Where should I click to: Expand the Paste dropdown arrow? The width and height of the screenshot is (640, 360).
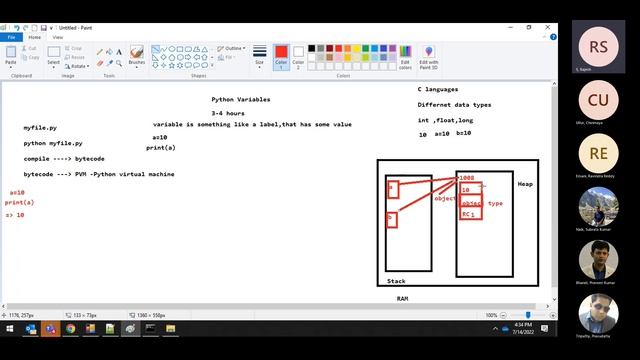pos(11,67)
